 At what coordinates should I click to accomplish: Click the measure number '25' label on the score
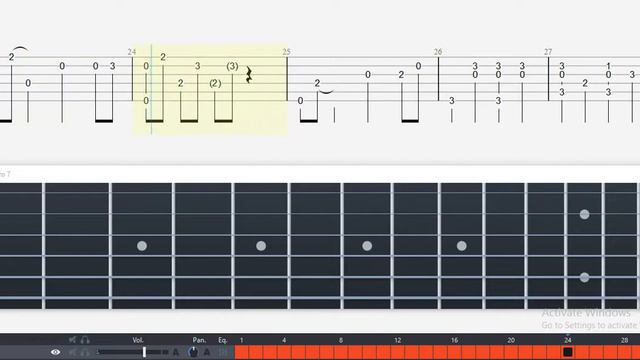(286, 52)
